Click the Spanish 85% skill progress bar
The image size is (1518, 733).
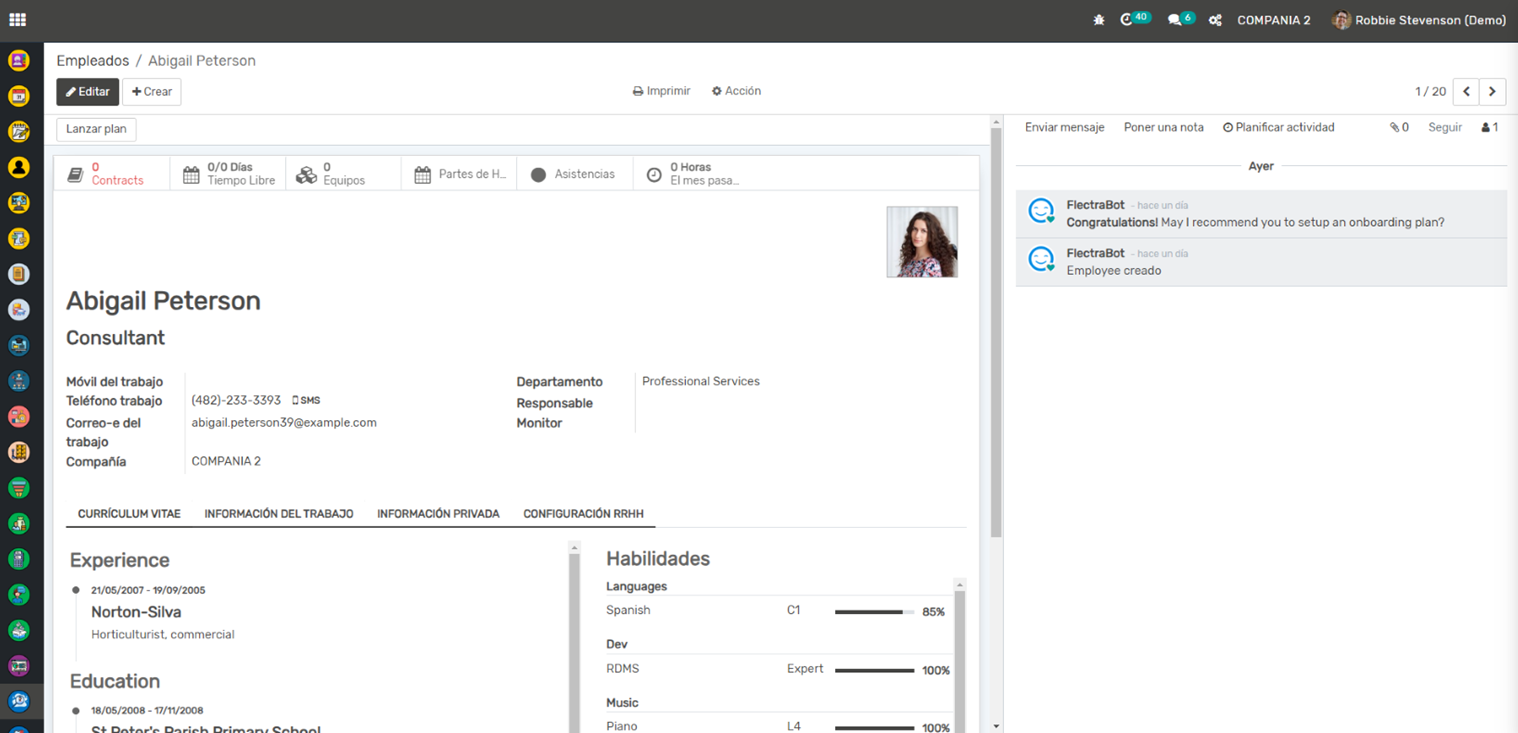874,612
